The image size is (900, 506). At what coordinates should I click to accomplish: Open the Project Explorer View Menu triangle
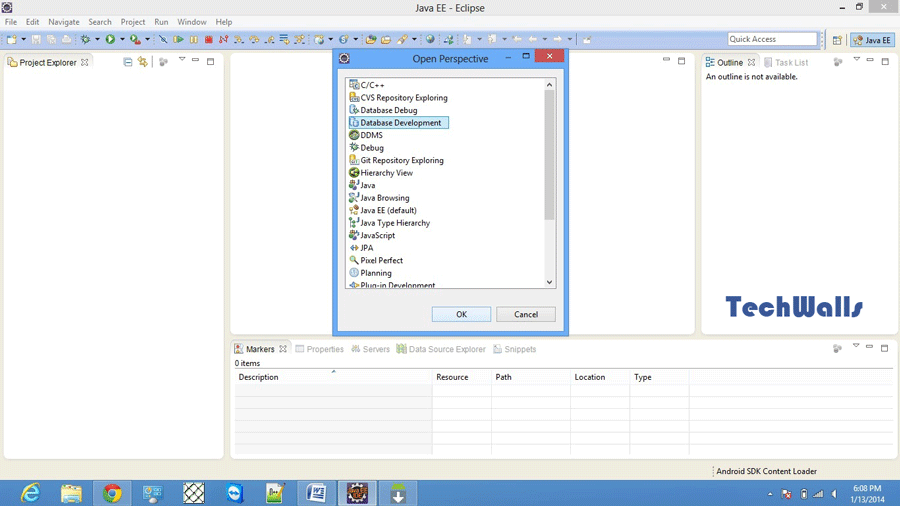point(182,60)
